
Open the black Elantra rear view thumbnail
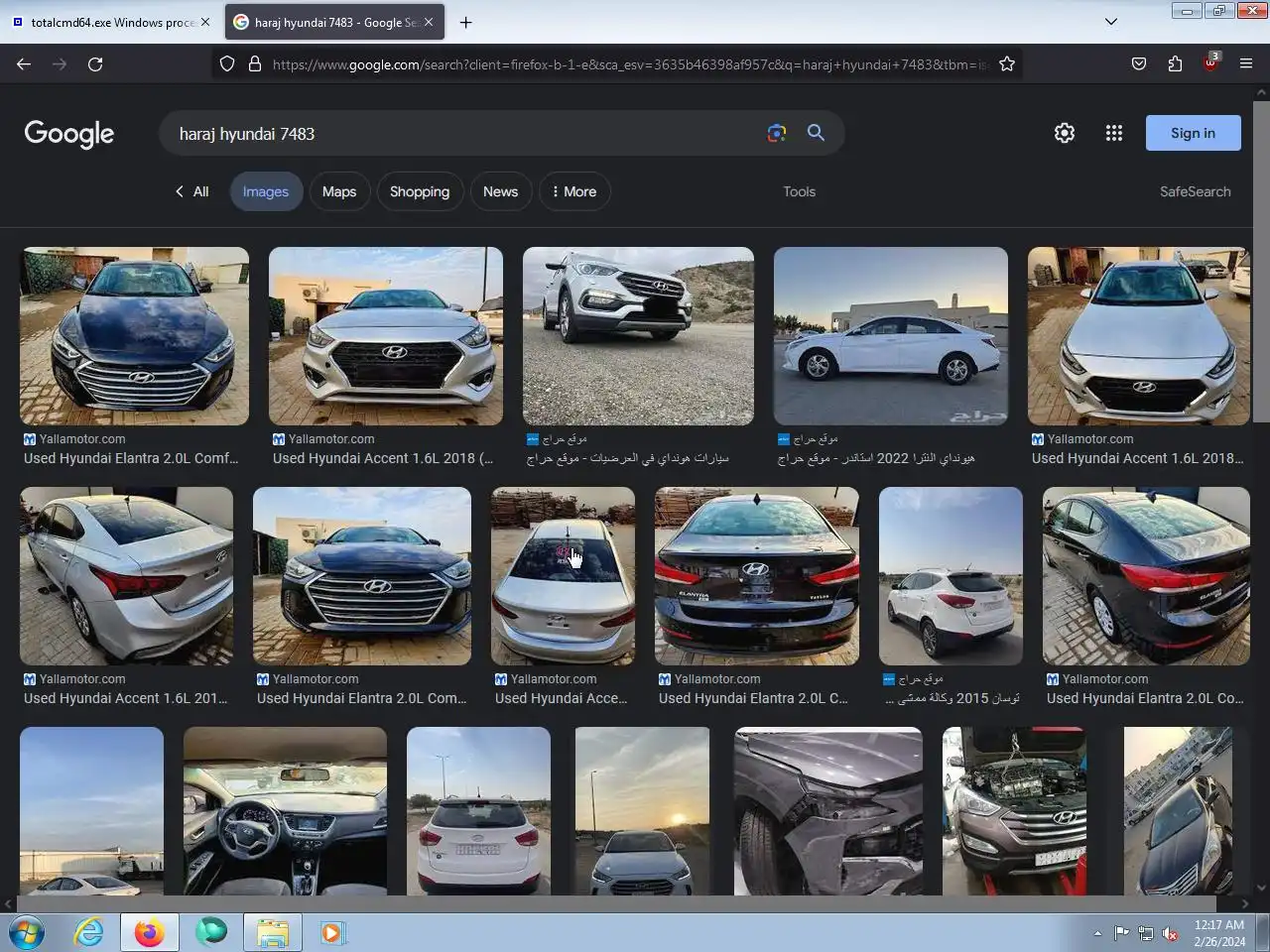tap(757, 576)
